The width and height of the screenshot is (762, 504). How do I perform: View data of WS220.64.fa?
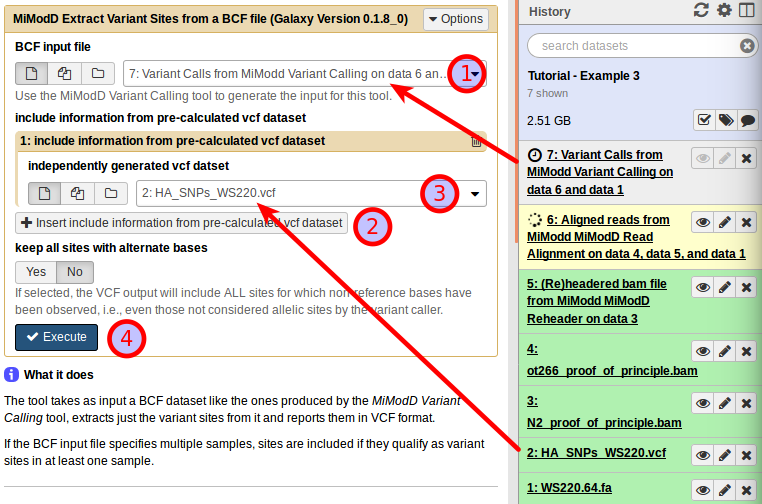(703, 490)
